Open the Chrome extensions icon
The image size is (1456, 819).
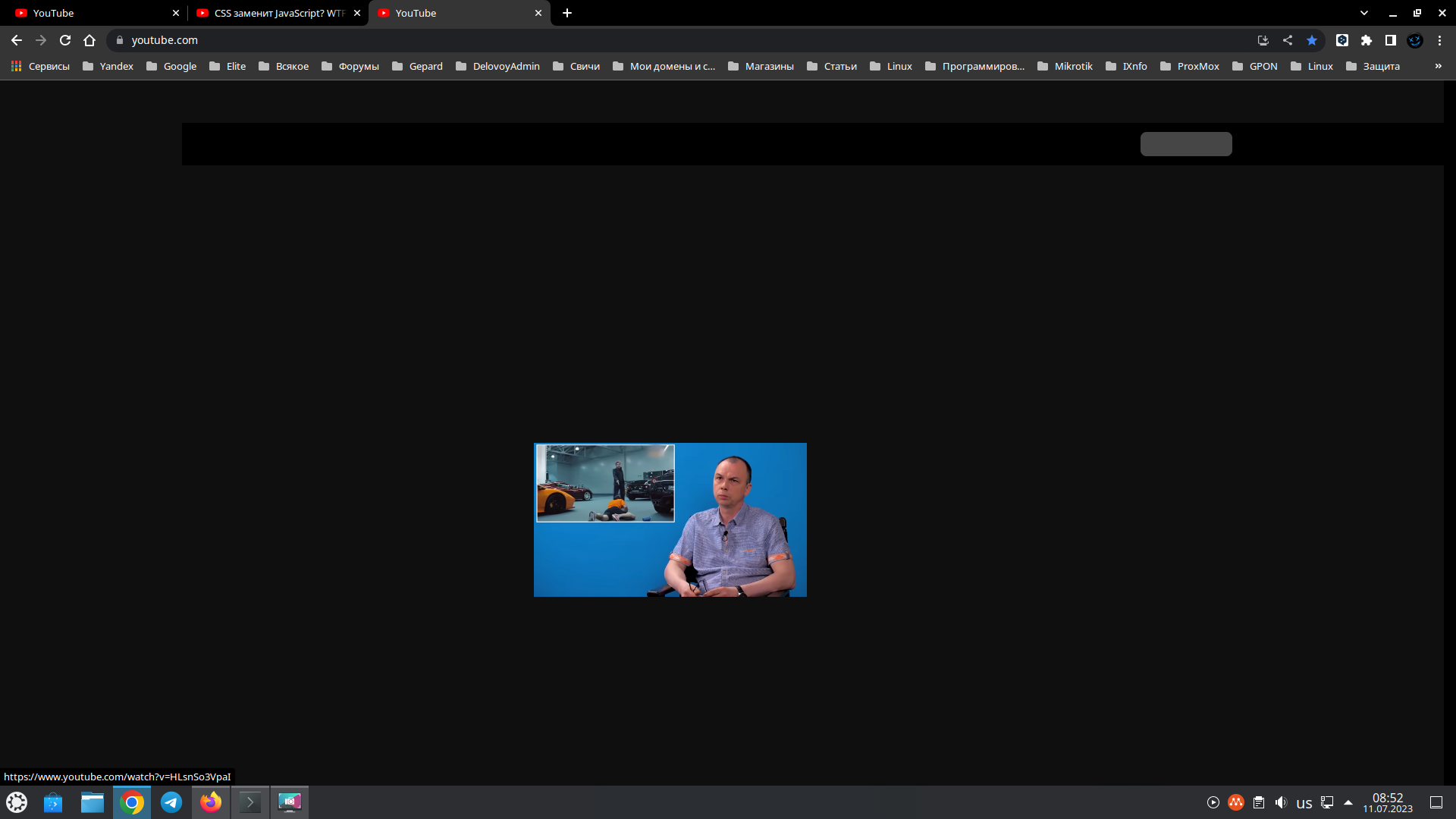coord(1366,40)
